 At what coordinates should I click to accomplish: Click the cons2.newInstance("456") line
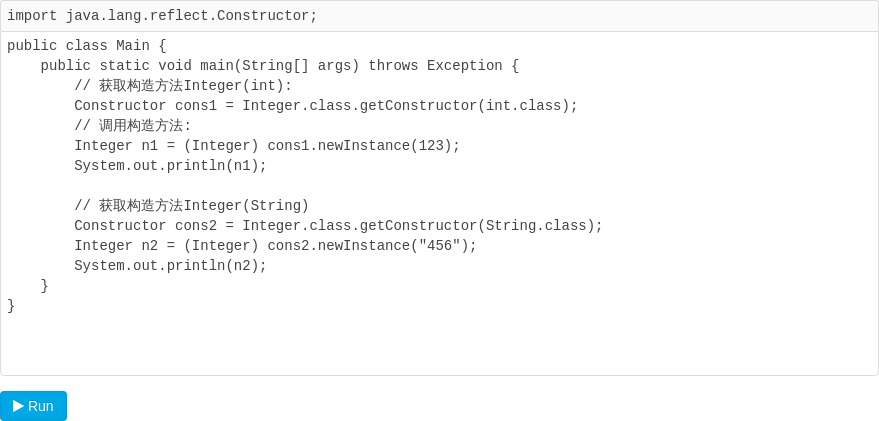click(x=275, y=246)
